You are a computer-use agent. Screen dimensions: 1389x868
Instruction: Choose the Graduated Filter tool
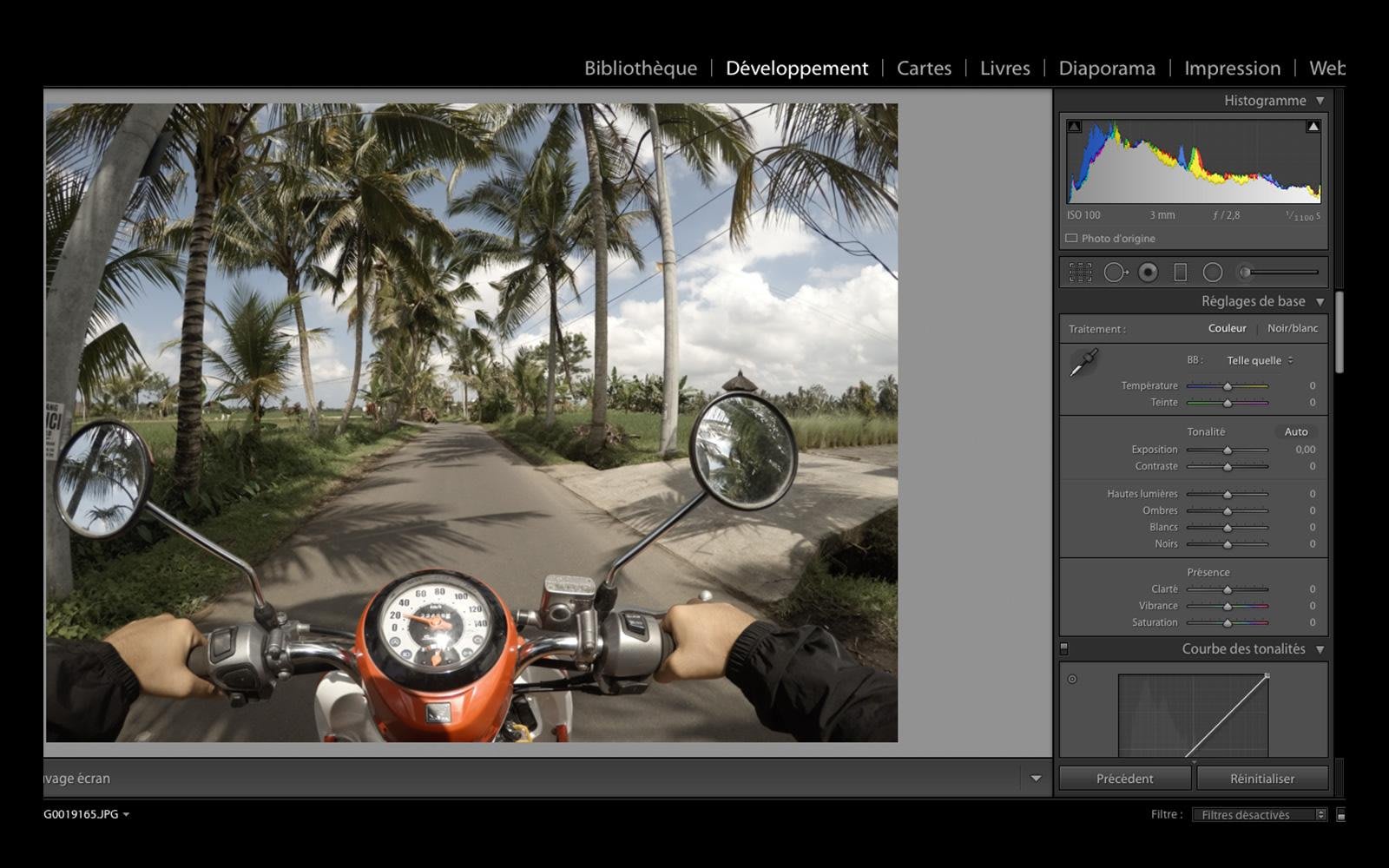(1180, 273)
